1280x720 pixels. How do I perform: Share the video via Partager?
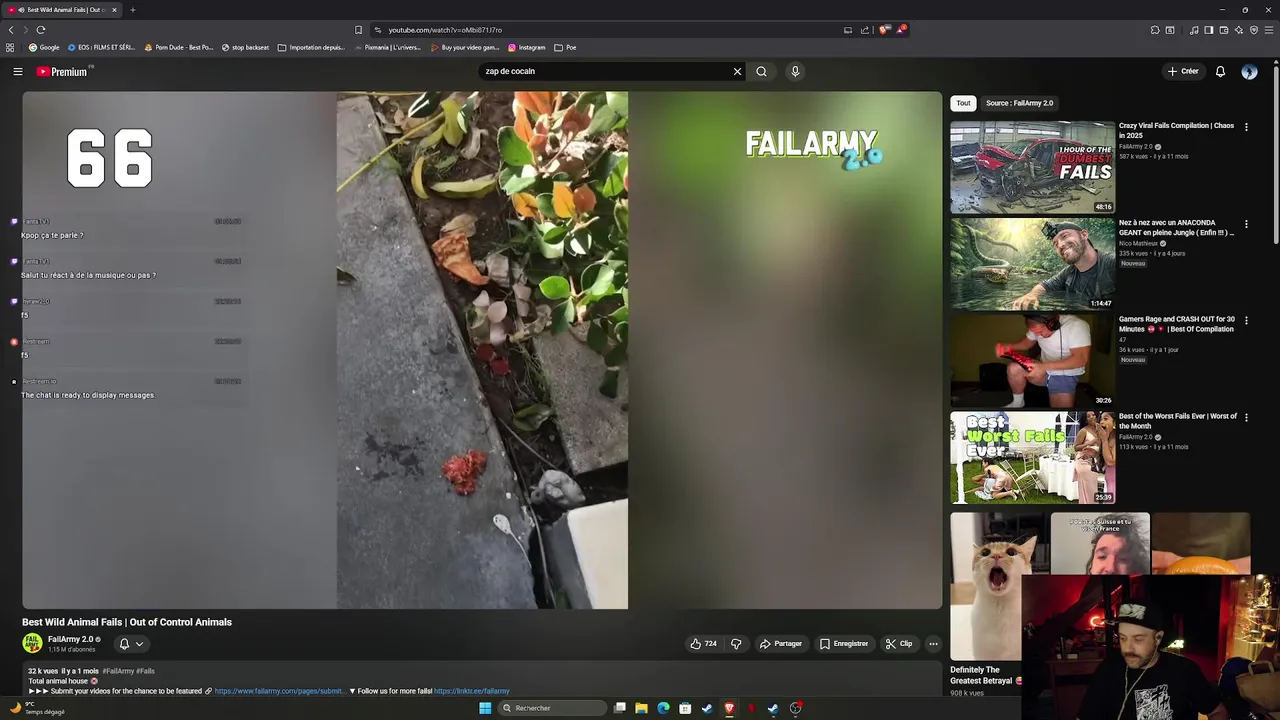780,644
